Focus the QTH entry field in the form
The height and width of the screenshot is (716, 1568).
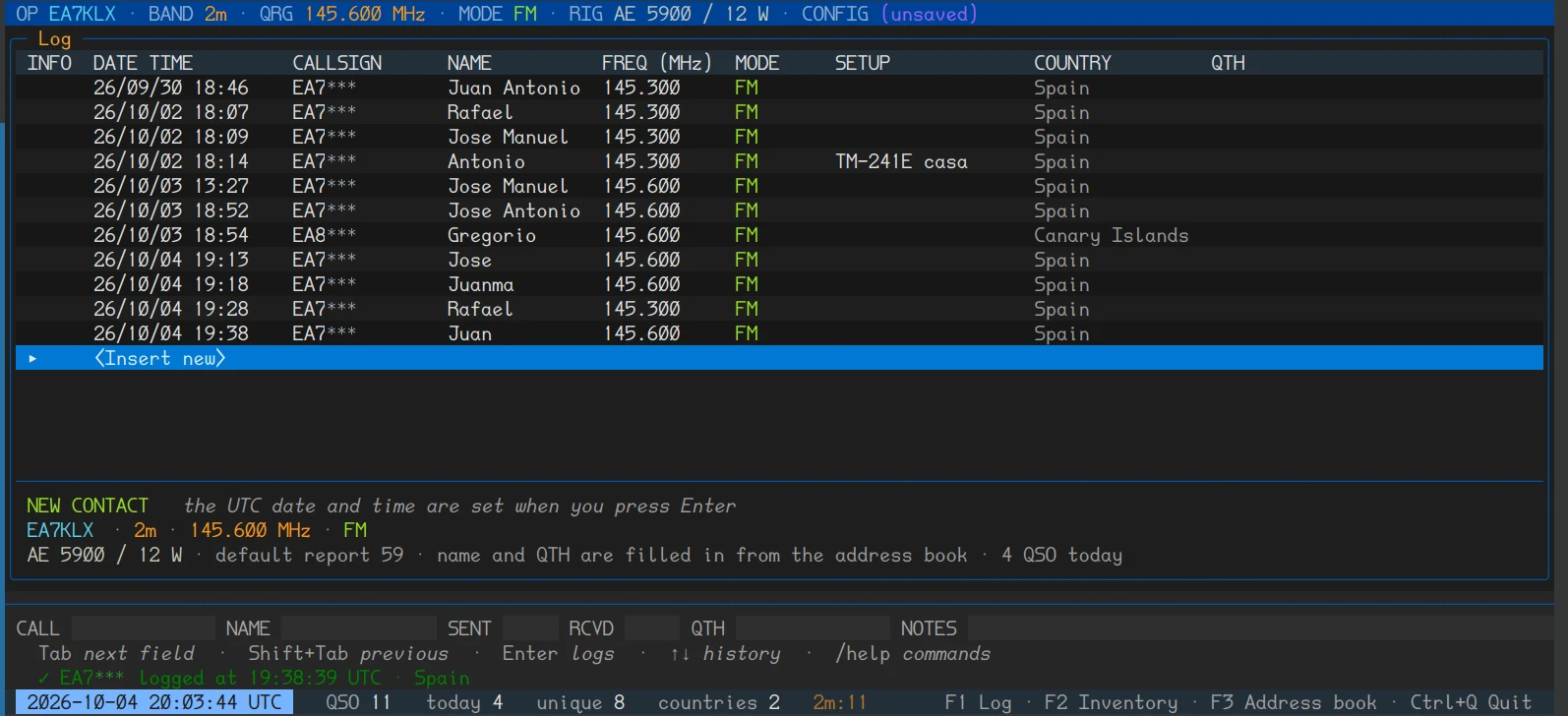click(813, 628)
